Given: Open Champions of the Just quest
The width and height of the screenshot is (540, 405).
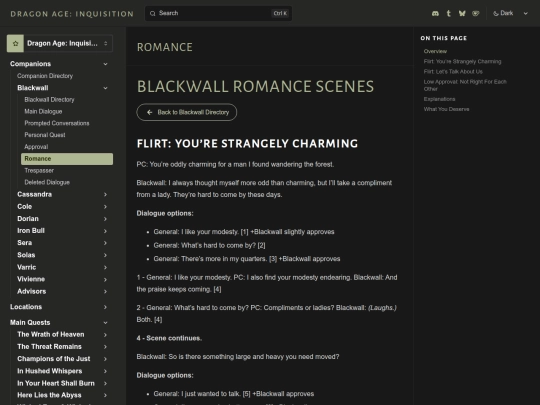Looking at the screenshot, I should point(54,359).
